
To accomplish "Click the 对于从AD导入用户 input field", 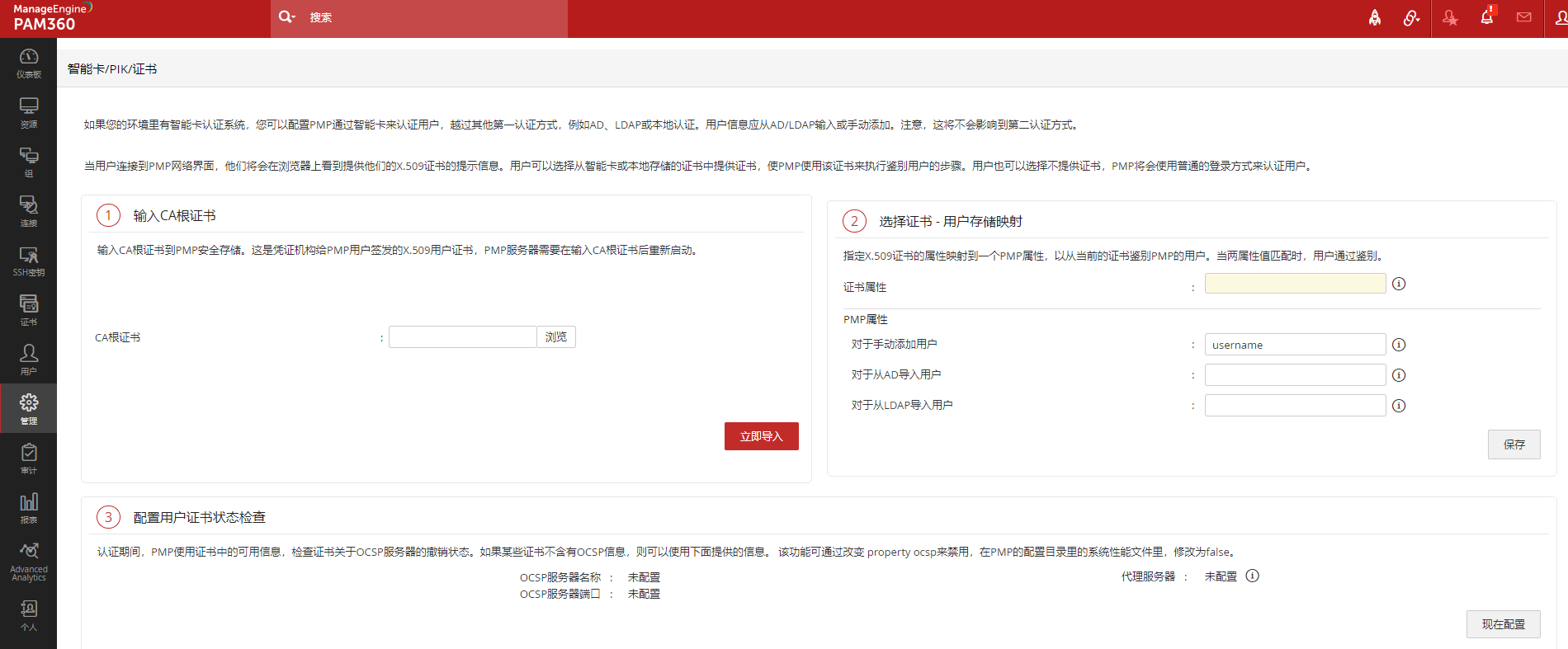I will click(1295, 375).
